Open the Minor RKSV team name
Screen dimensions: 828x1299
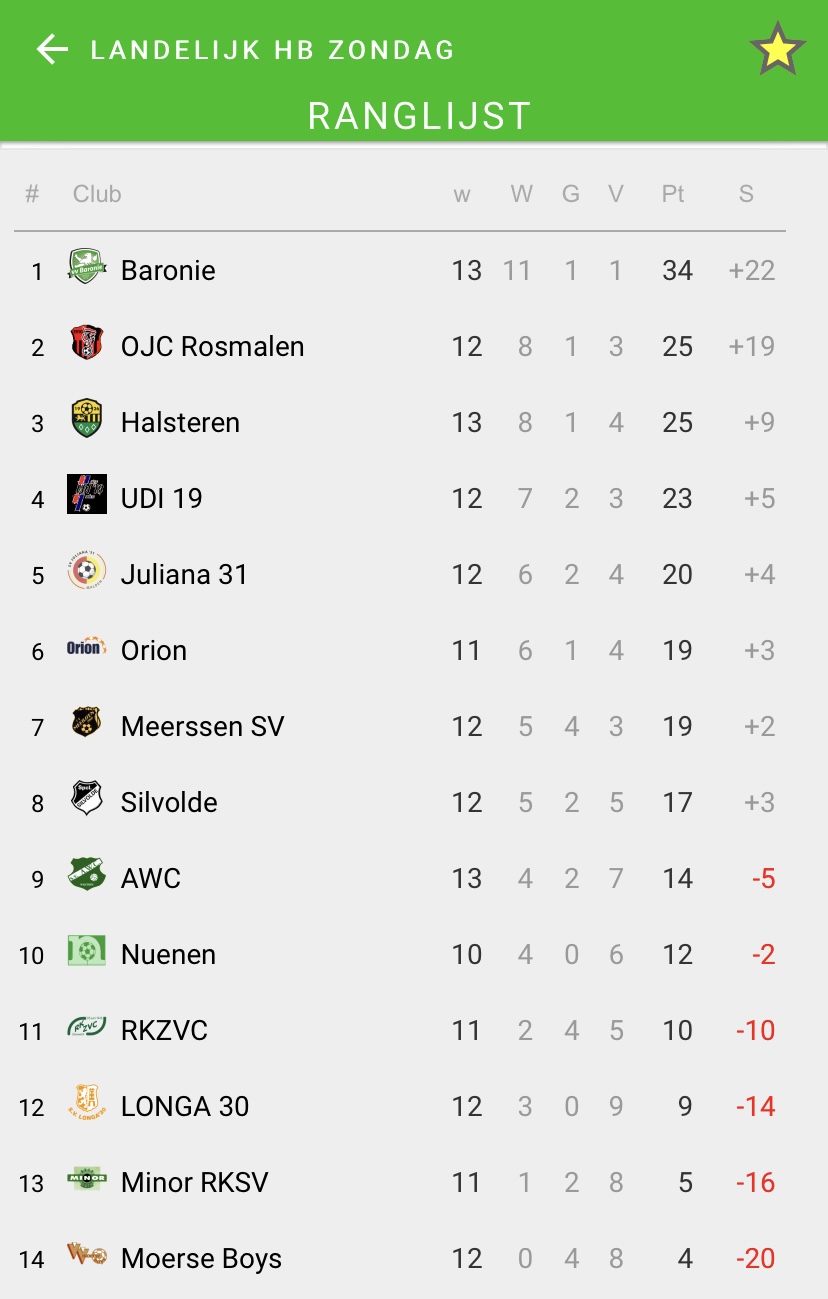click(195, 1183)
